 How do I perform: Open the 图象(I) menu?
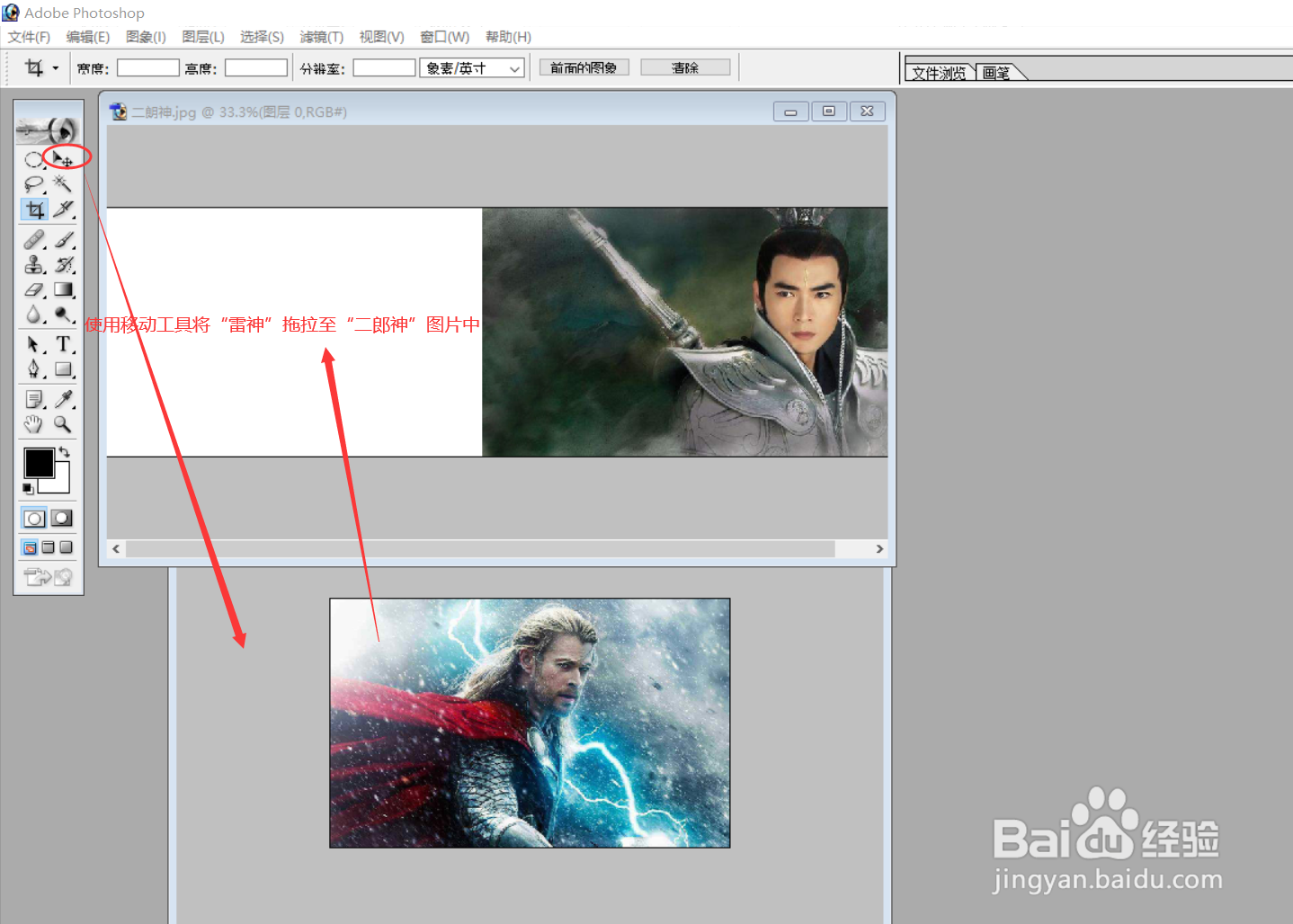point(146,37)
